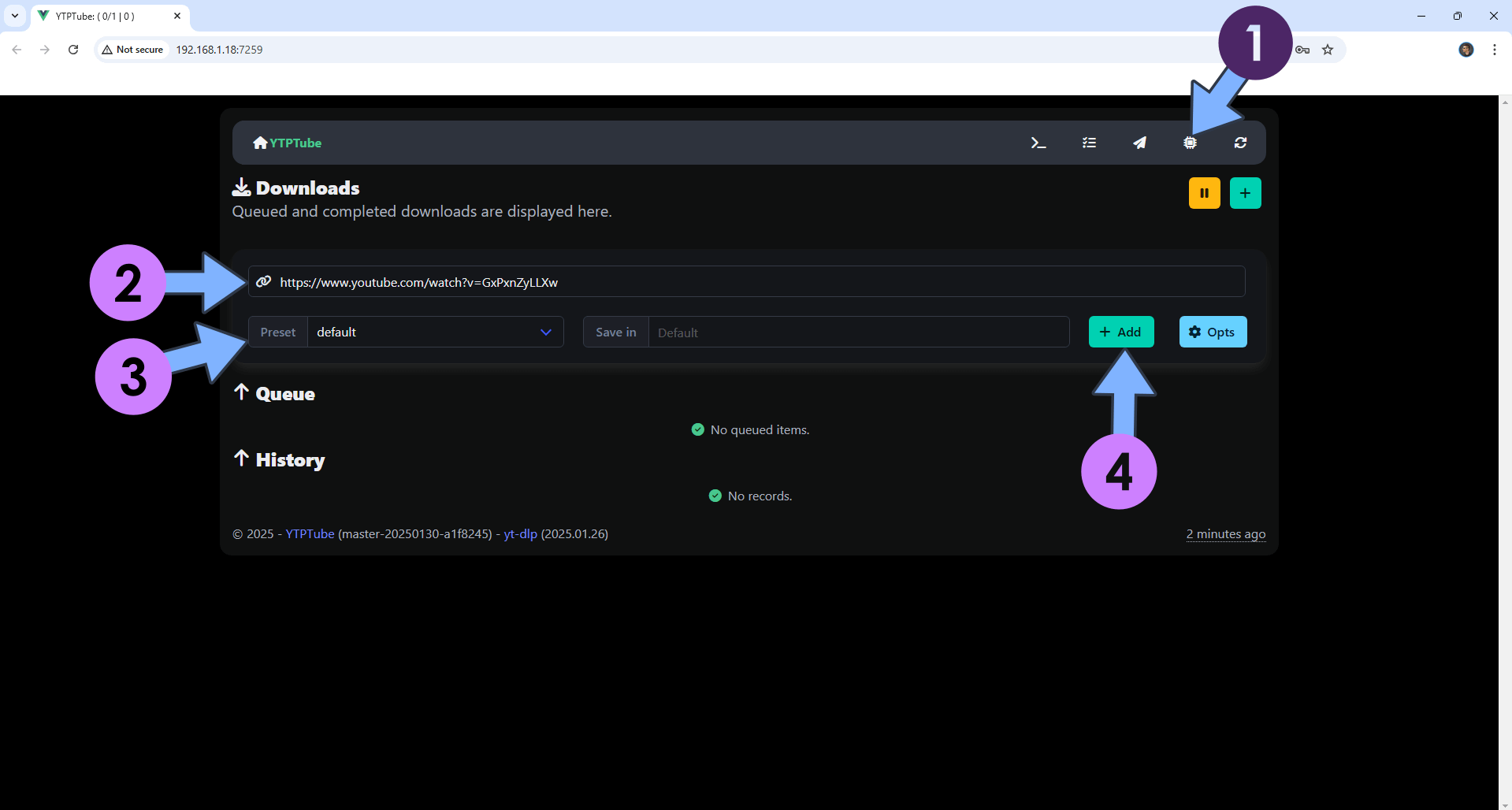The width and height of the screenshot is (1512, 810).
Task: Click the Add button
Action: (1121, 332)
